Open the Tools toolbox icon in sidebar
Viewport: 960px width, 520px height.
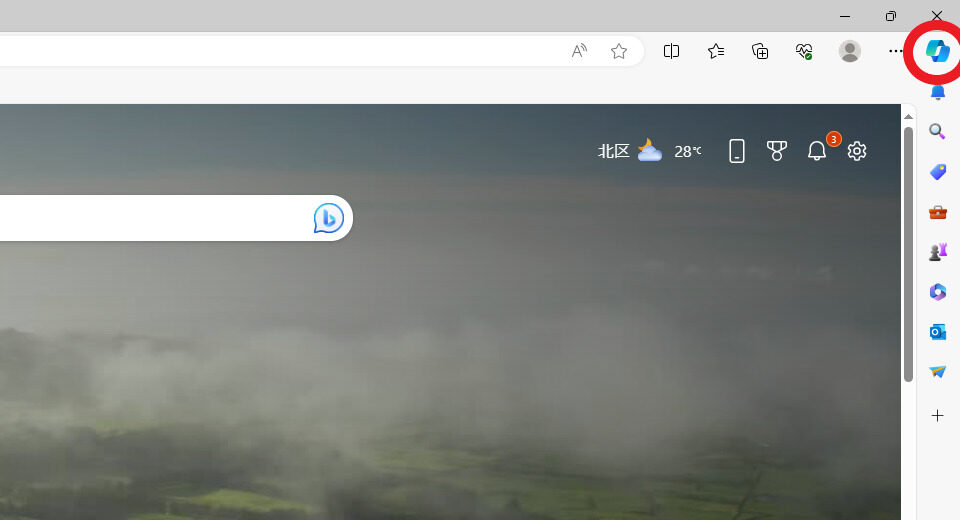click(x=937, y=212)
